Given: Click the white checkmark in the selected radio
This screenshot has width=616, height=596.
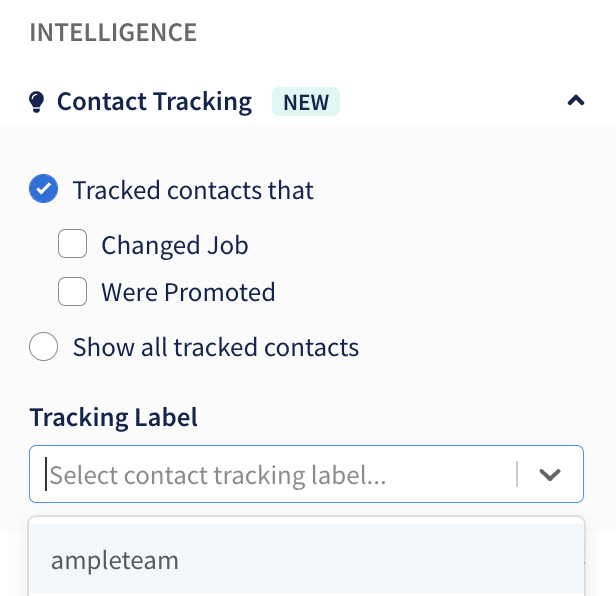Looking at the screenshot, I should [x=44, y=189].
